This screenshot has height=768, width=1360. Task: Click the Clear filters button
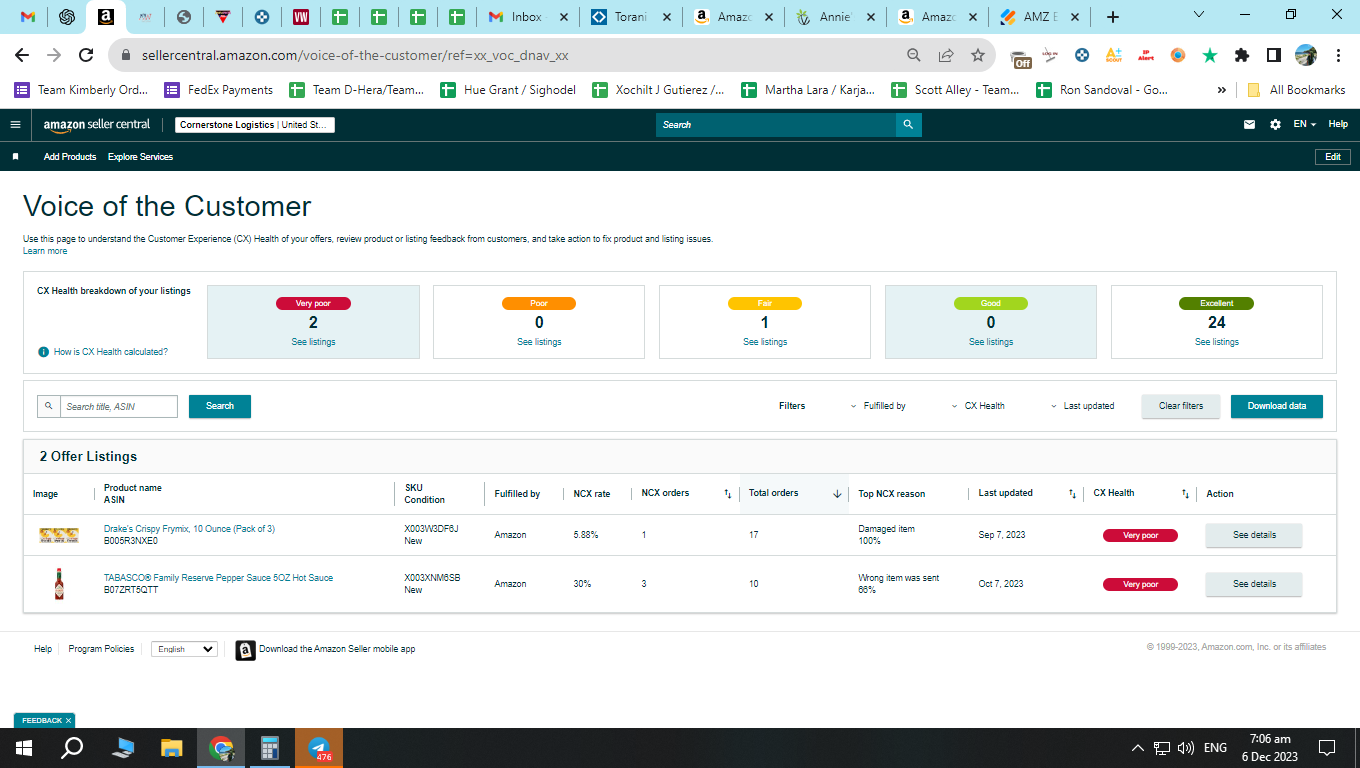pos(1181,406)
